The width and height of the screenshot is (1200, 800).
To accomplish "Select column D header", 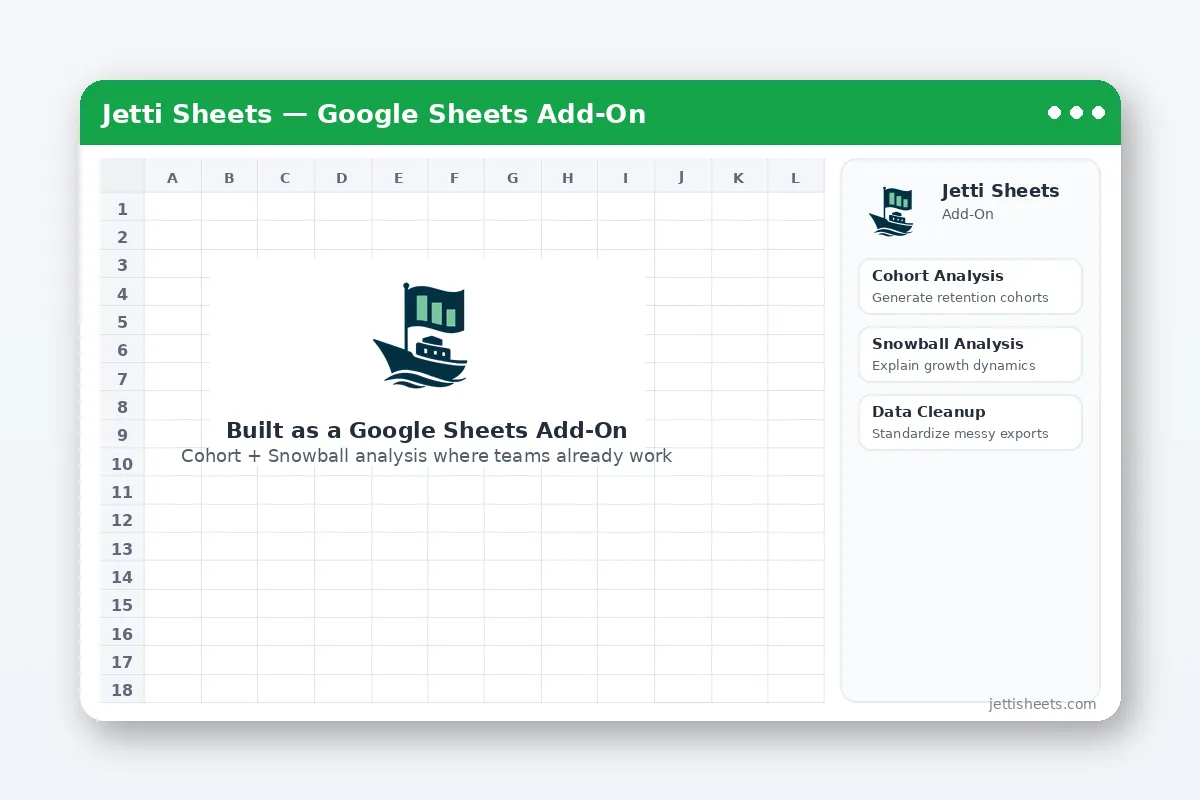I will tap(342, 178).
